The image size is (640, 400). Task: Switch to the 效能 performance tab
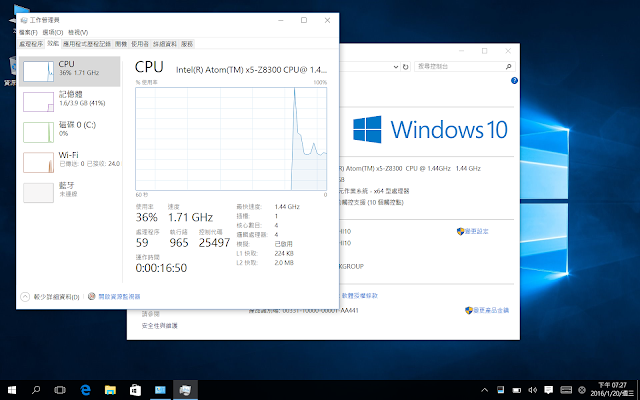(53, 44)
